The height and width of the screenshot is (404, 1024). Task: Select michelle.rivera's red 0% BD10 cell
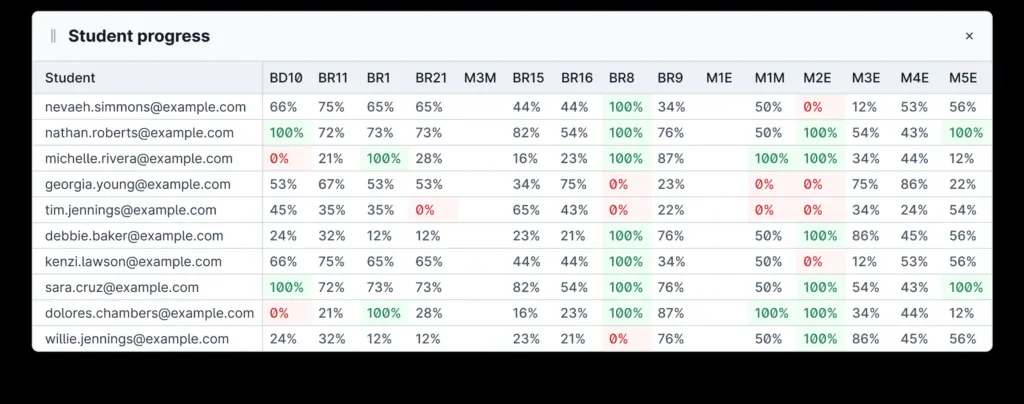[x=279, y=159]
